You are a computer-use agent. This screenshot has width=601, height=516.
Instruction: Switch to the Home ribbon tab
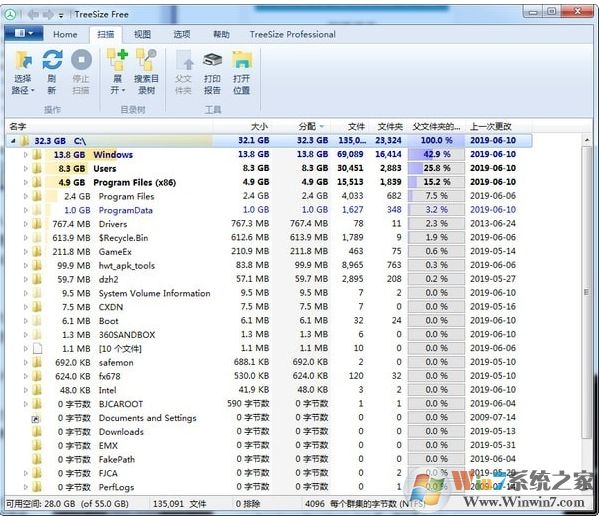coord(65,34)
